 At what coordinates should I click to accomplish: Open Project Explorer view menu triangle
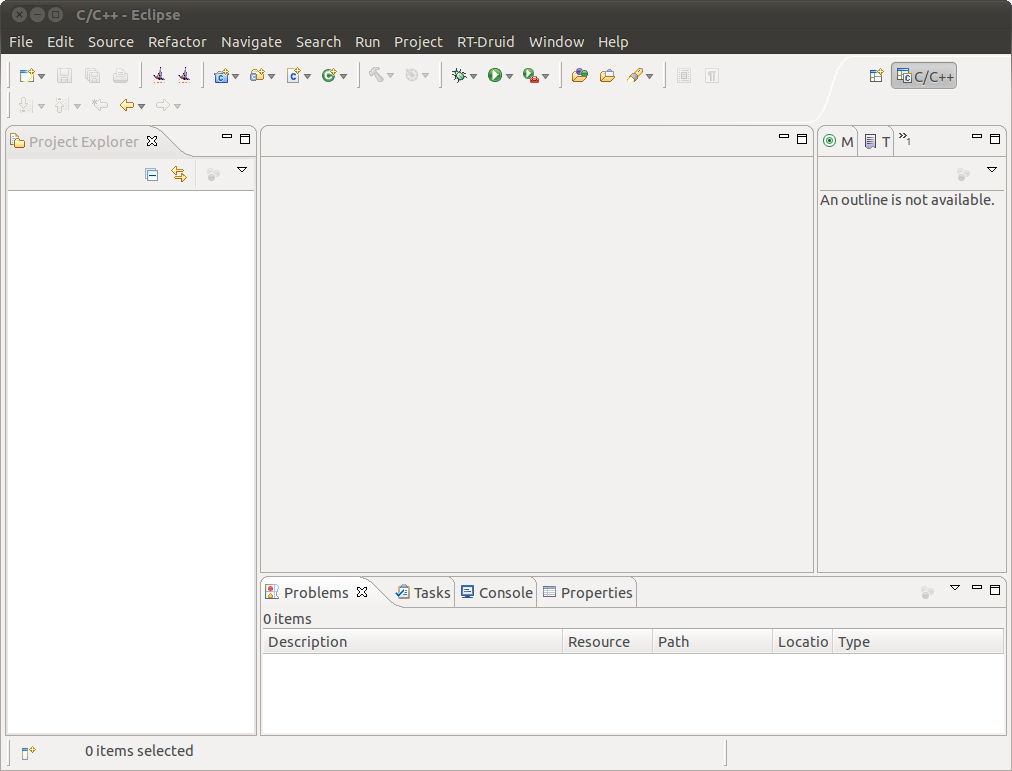242,170
